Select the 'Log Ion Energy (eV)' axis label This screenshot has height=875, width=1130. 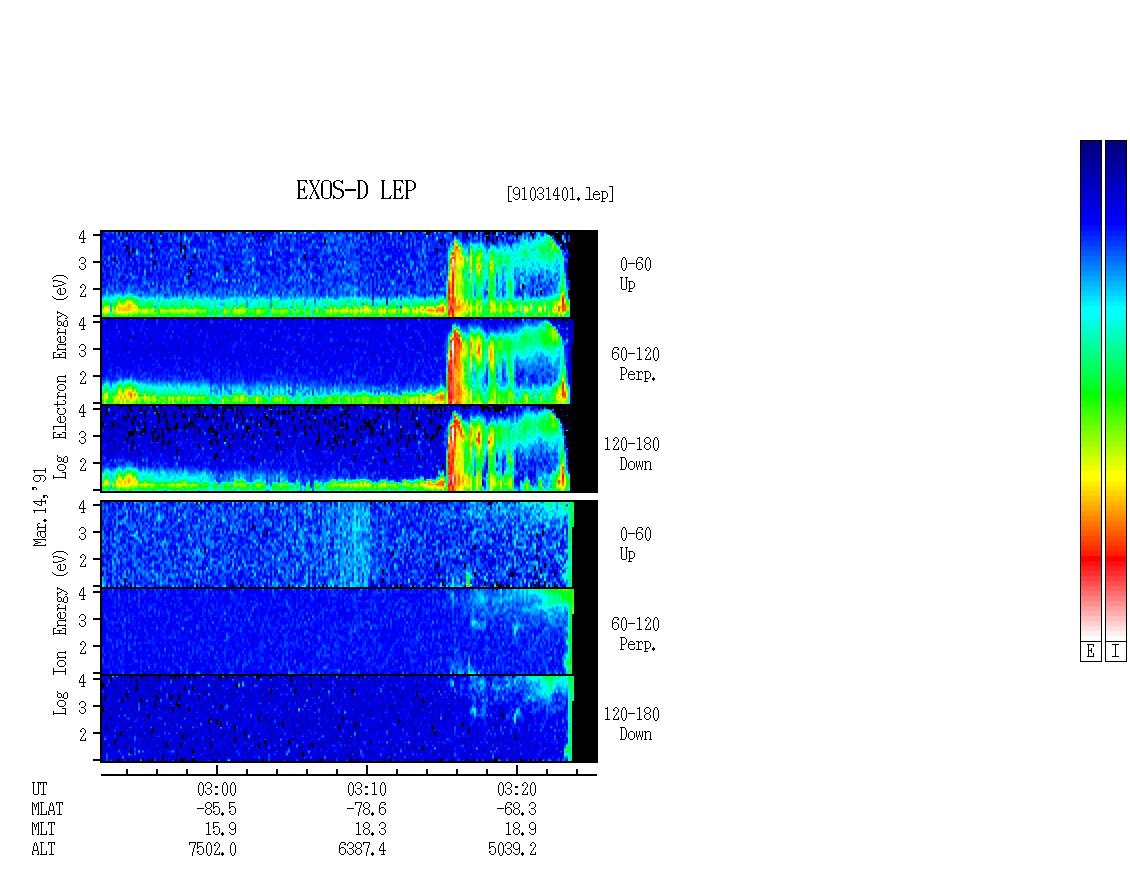click(x=60, y=633)
